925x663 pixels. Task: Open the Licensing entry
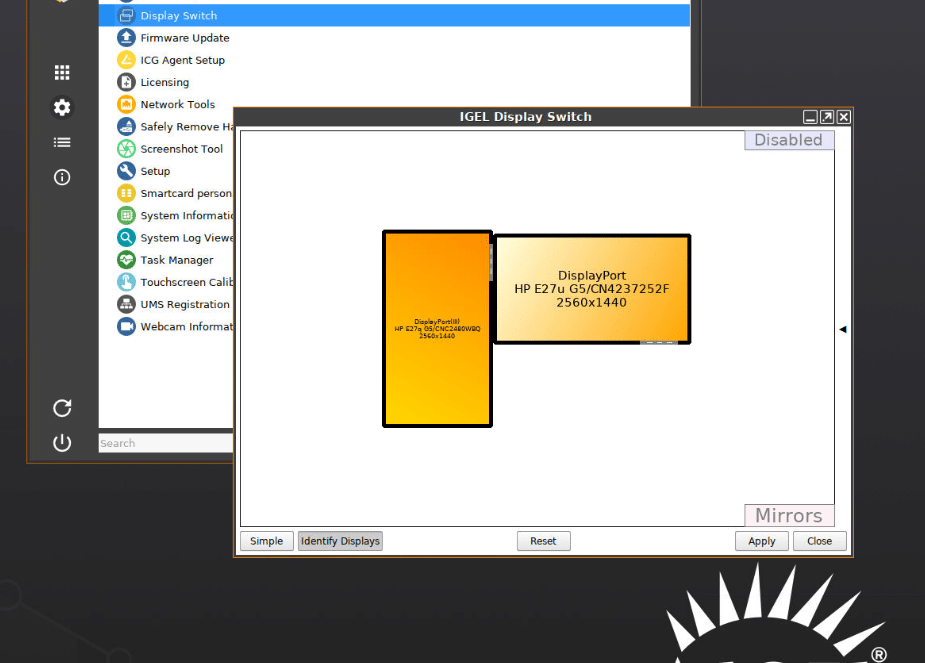coord(165,82)
